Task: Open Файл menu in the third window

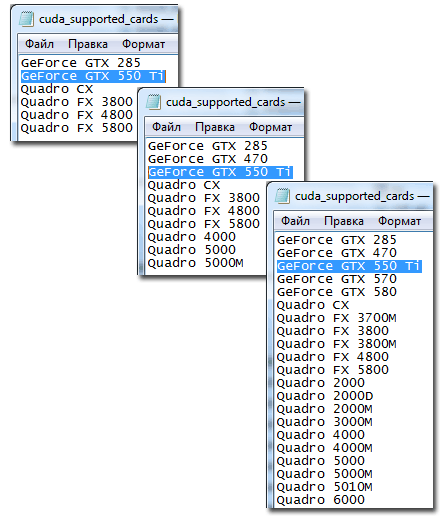Action: click(x=295, y=221)
